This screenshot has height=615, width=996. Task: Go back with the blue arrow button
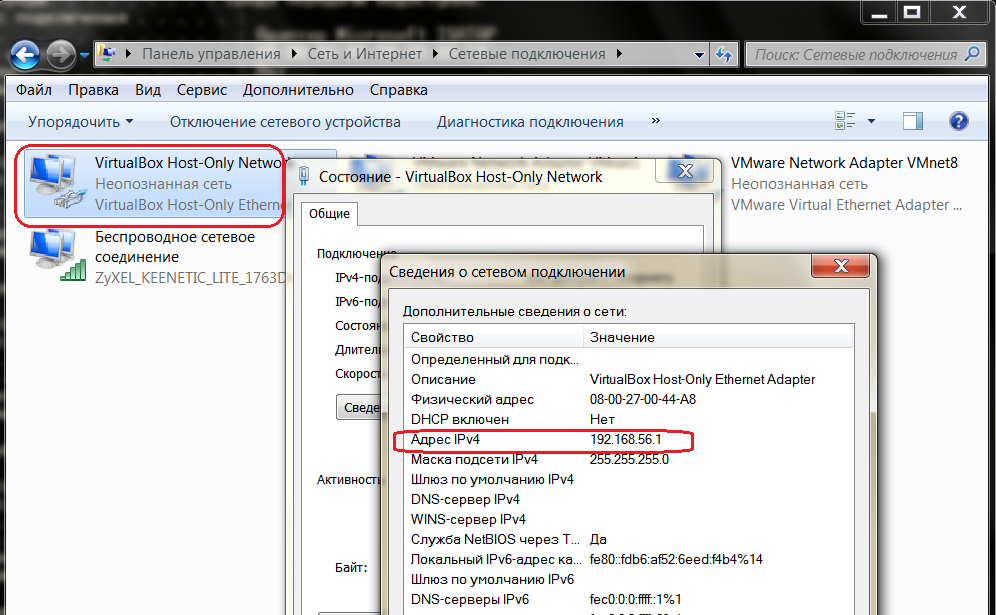coord(25,55)
